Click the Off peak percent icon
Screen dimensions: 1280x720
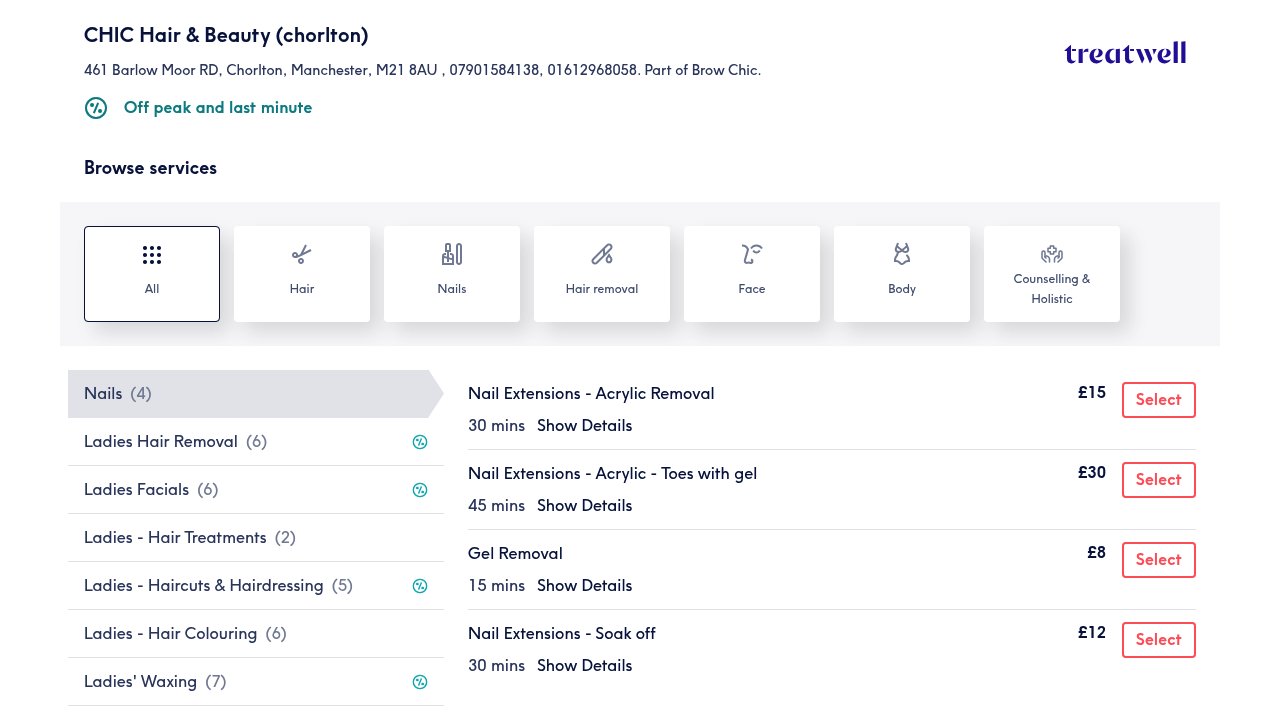tap(96, 108)
